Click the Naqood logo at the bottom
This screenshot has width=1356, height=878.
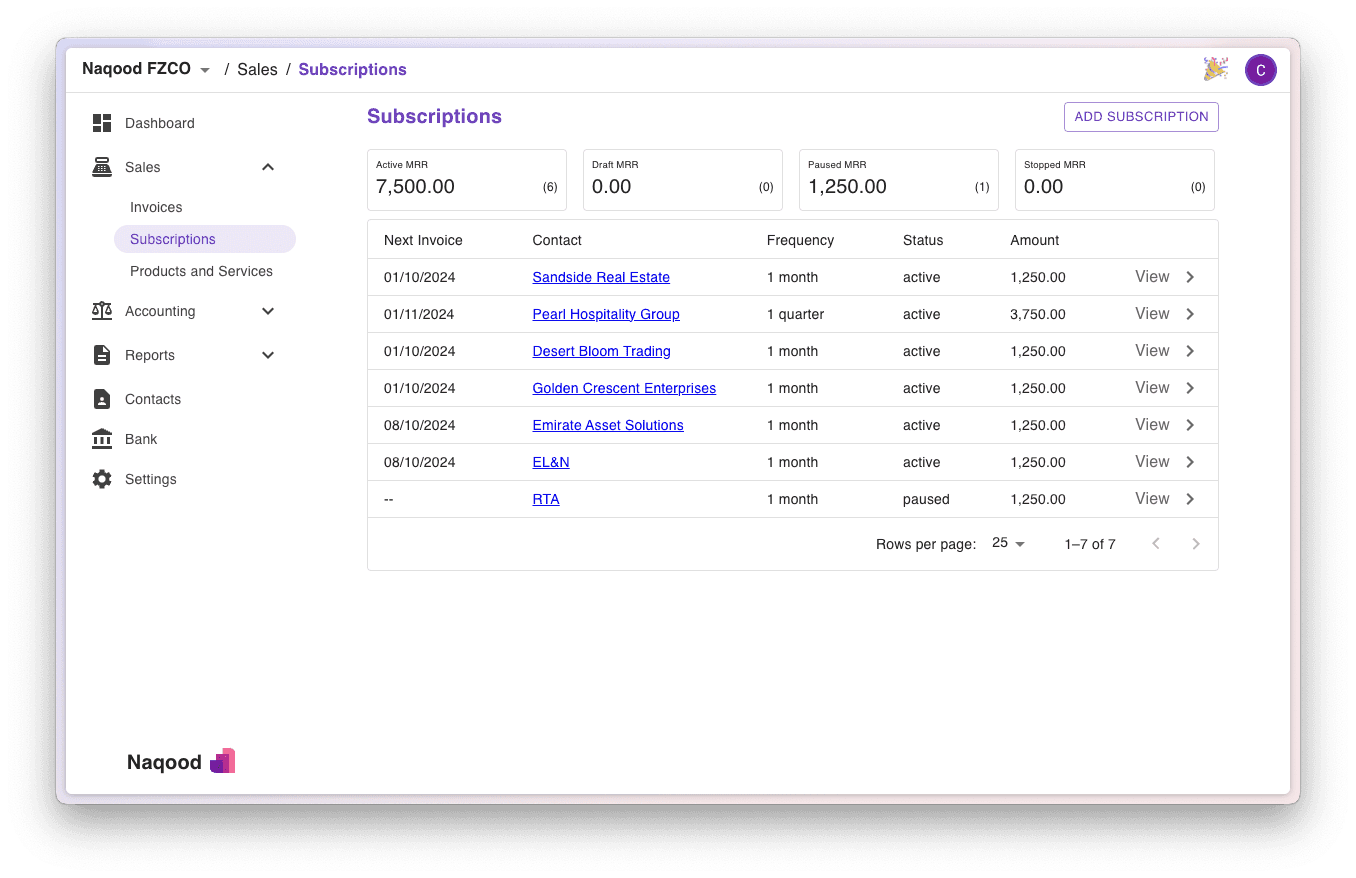click(x=180, y=761)
